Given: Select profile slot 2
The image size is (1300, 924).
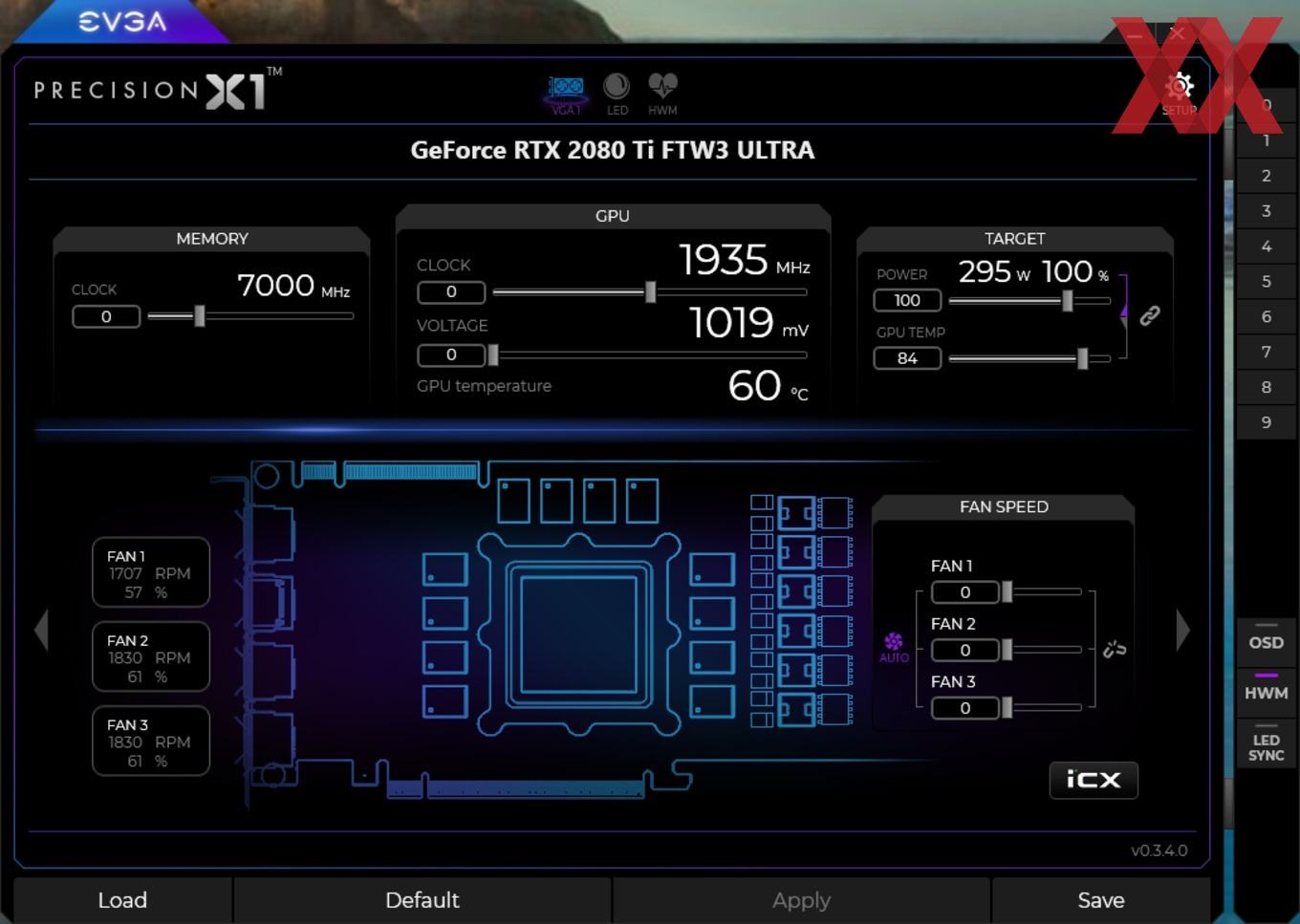Looking at the screenshot, I should 1267,176.
